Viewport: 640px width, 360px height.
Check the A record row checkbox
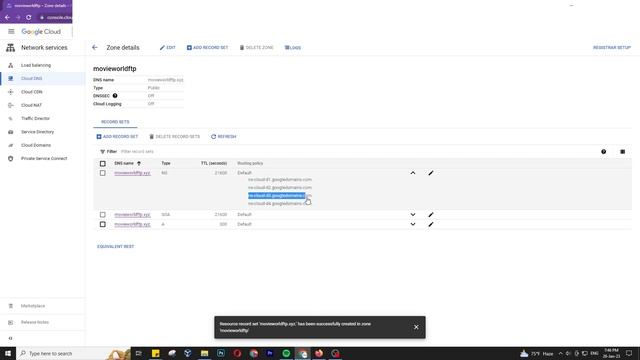click(x=102, y=224)
